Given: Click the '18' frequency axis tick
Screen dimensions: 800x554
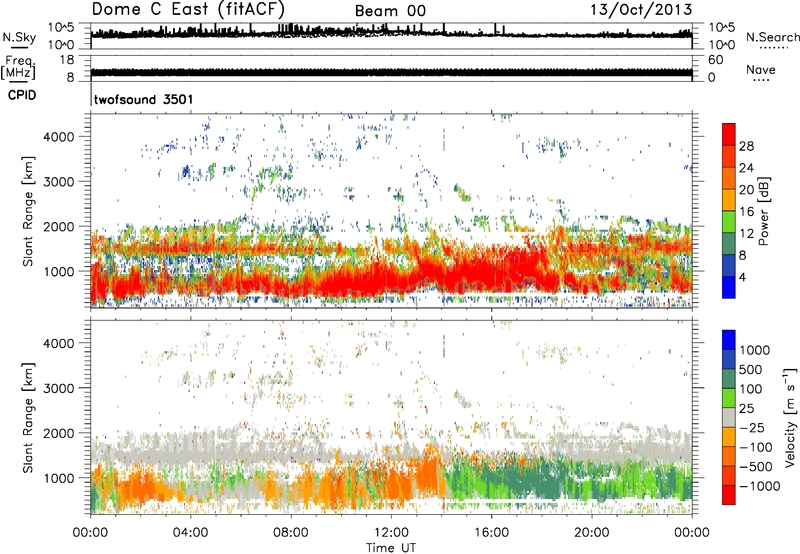Looking at the screenshot, I should (x=67, y=60).
